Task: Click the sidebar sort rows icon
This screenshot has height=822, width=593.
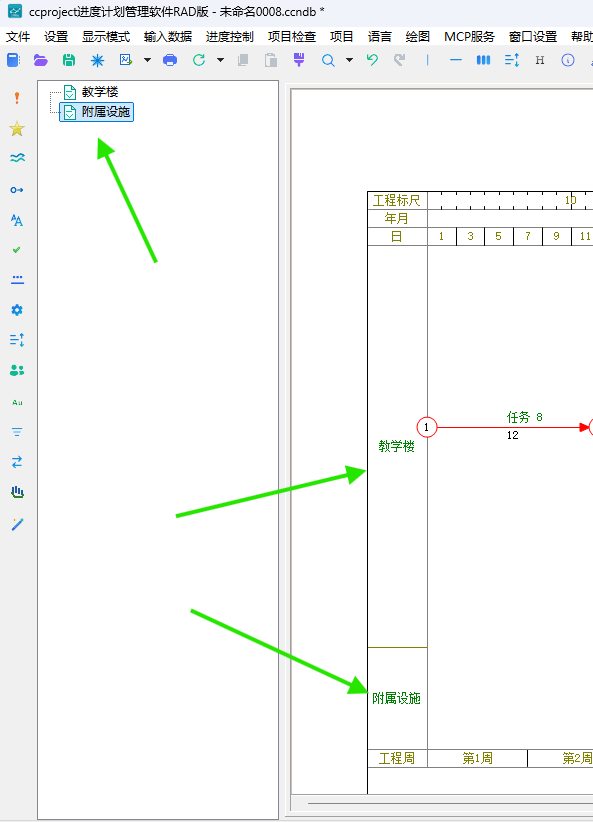Action: pos(17,340)
